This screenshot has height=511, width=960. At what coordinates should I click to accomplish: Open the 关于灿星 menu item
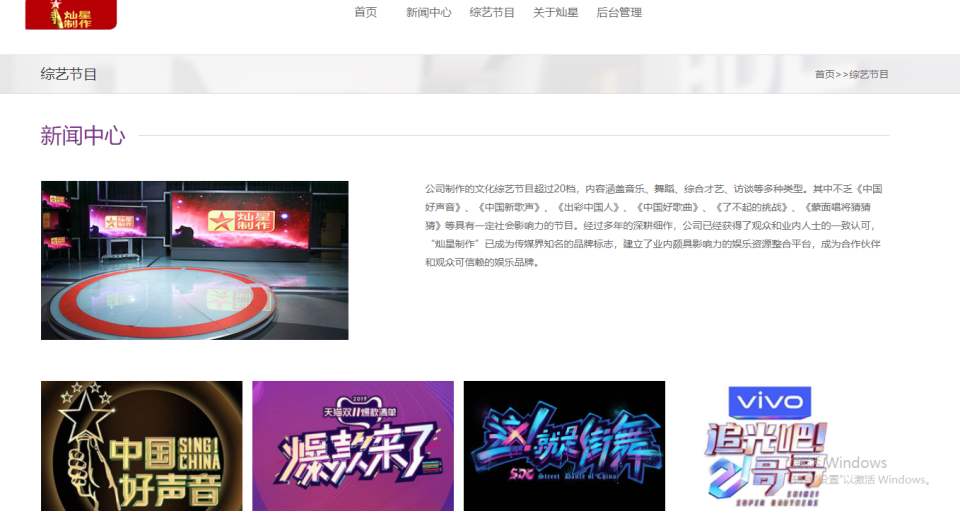pyautogui.click(x=555, y=12)
